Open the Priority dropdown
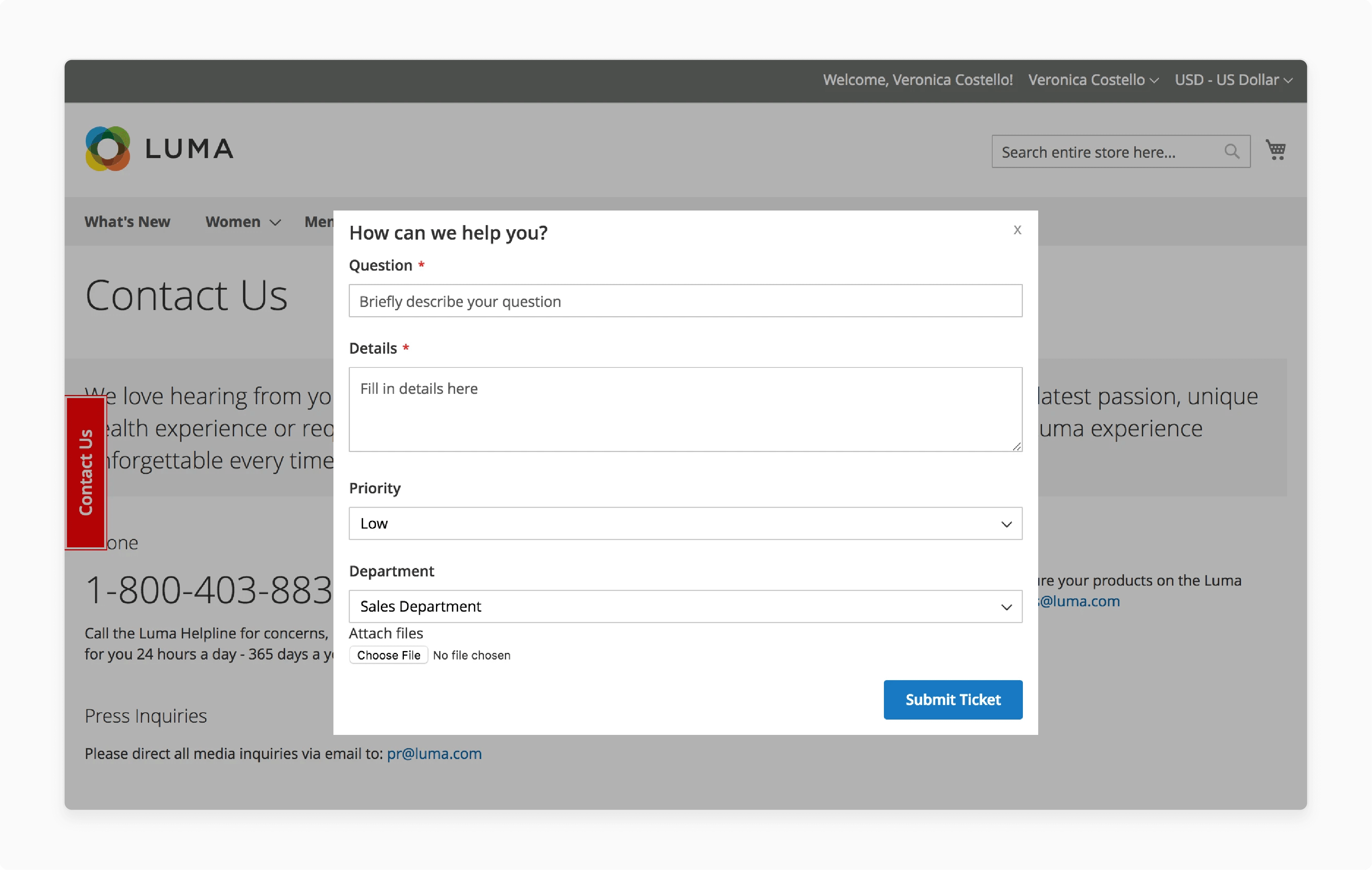The image size is (1372, 870). pos(686,523)
